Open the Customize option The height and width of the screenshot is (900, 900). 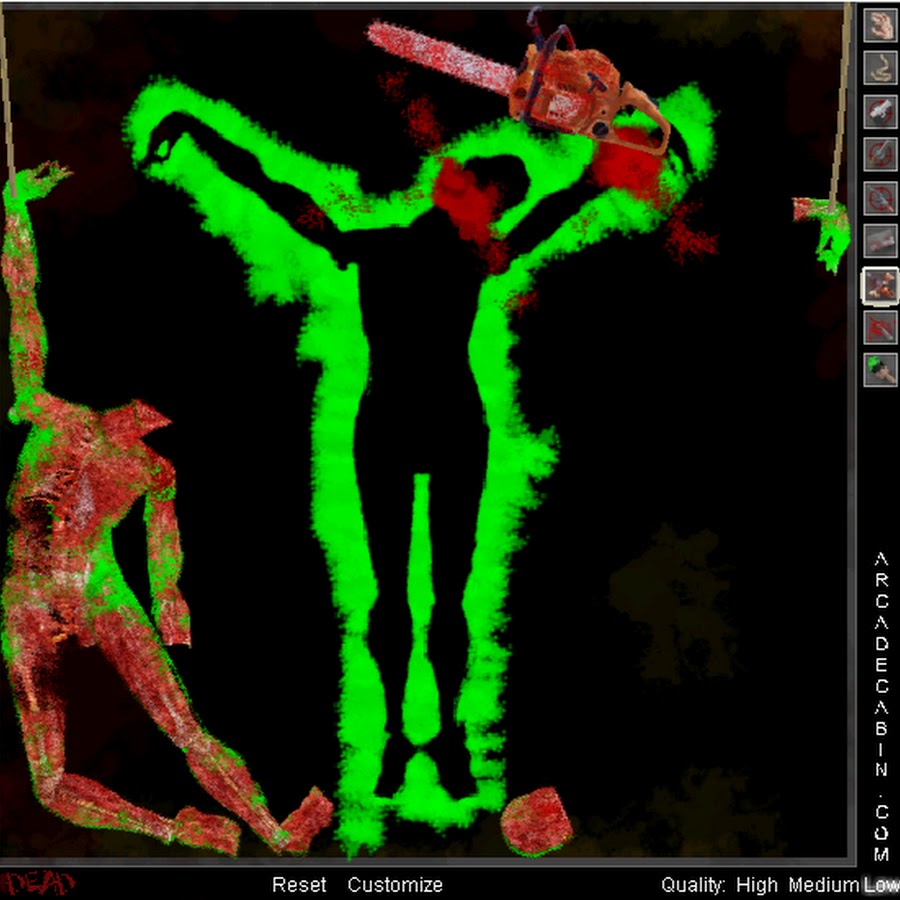pos(395,885)
